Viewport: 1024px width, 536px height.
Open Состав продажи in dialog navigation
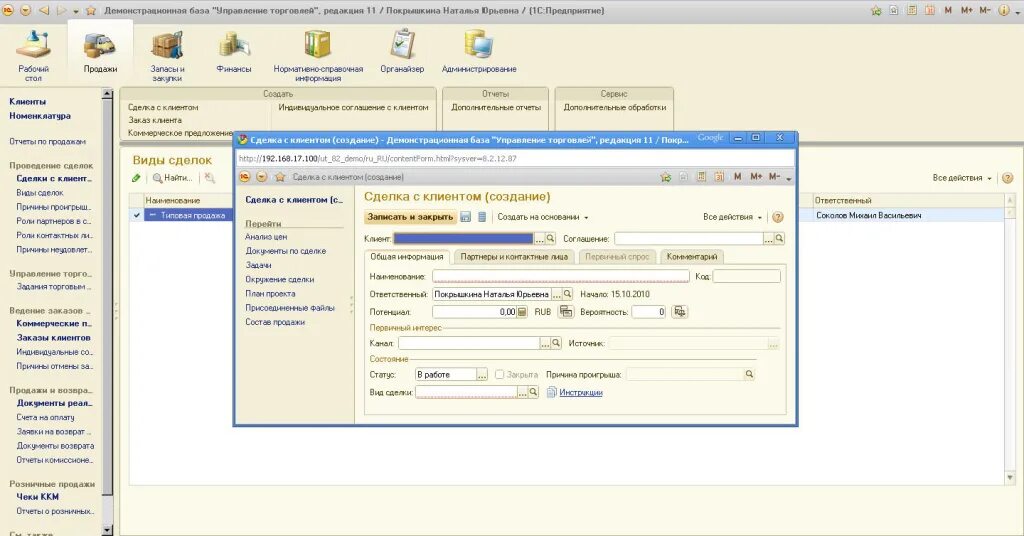point(274,323)
